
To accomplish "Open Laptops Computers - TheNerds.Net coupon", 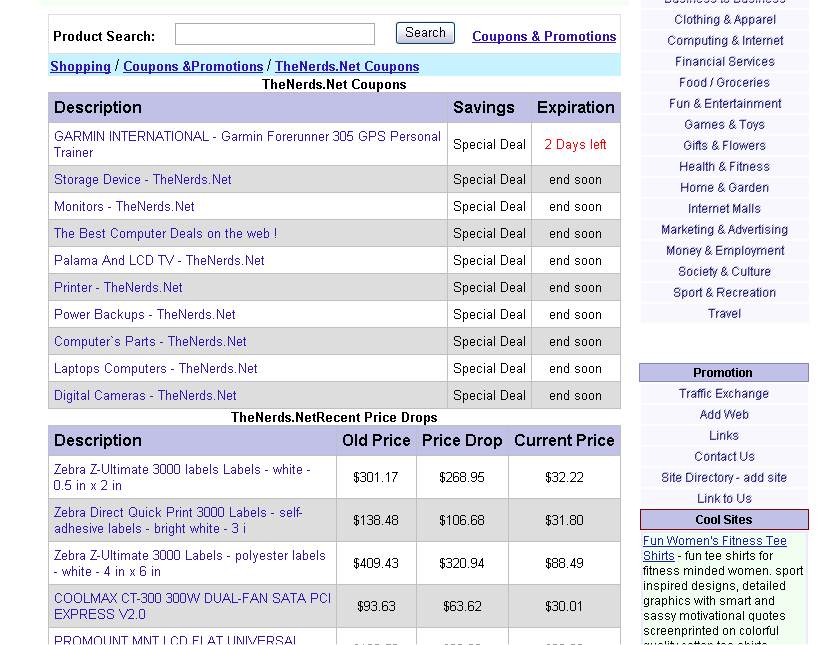I will (155, 369).
